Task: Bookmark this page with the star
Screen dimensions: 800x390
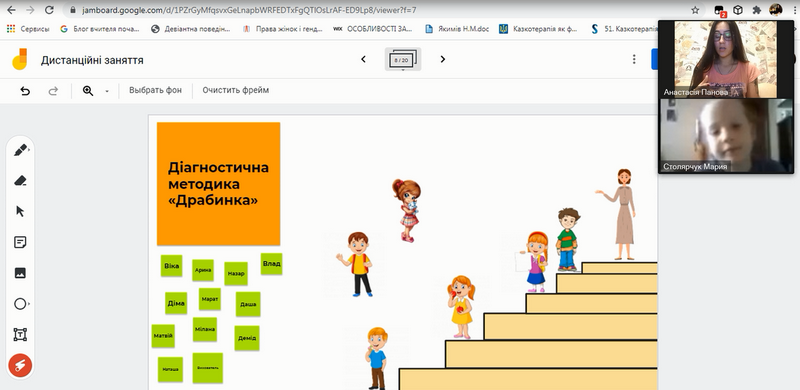Action: (x=695, y=10)
